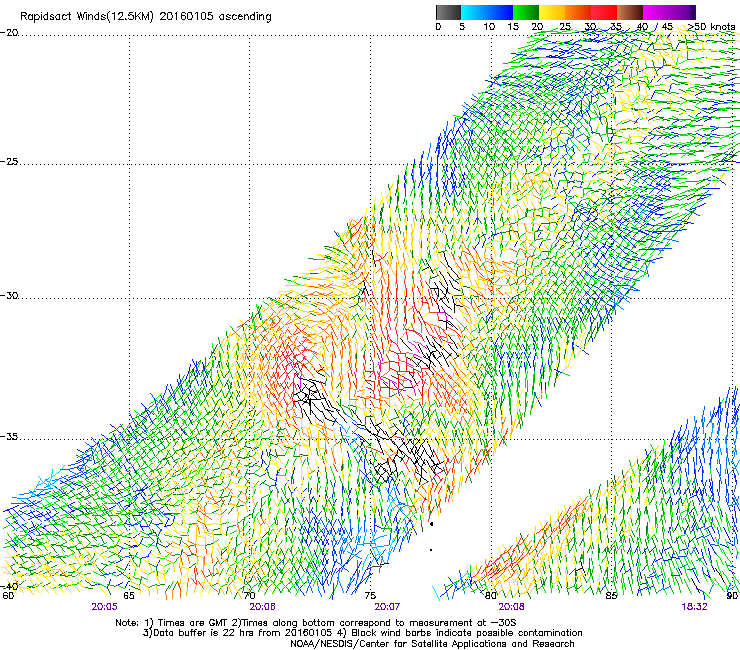Click the legend scale label "25"
This screenshot has width=740, height=650.
pos(565,27)
